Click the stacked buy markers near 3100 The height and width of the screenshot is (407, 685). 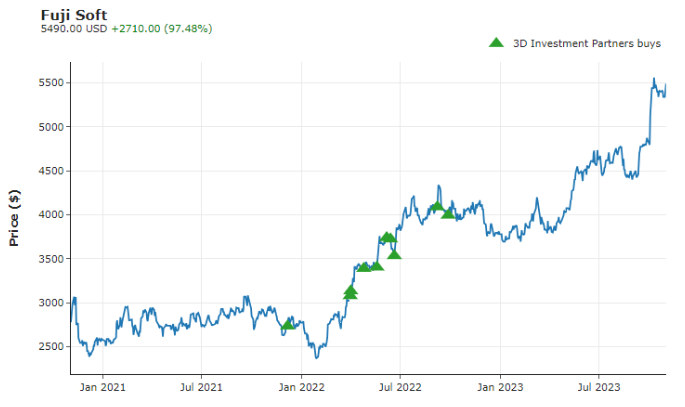click(x=350, y=292)
